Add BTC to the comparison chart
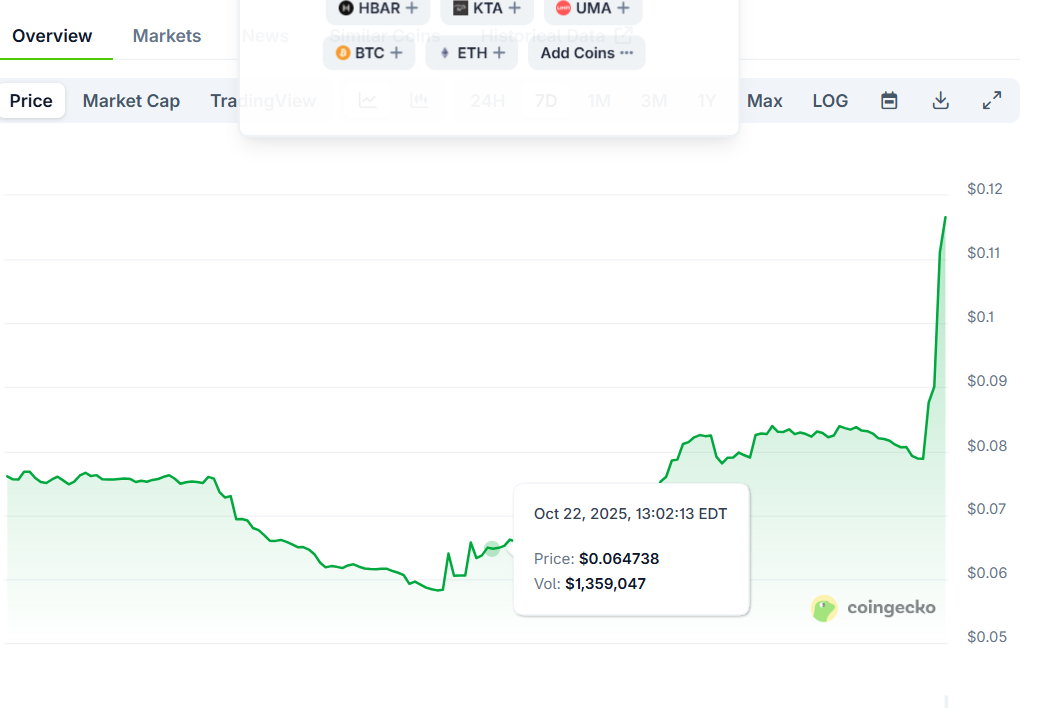The height and width of the screenshot is (708, 1058). (x=368, y=53)
